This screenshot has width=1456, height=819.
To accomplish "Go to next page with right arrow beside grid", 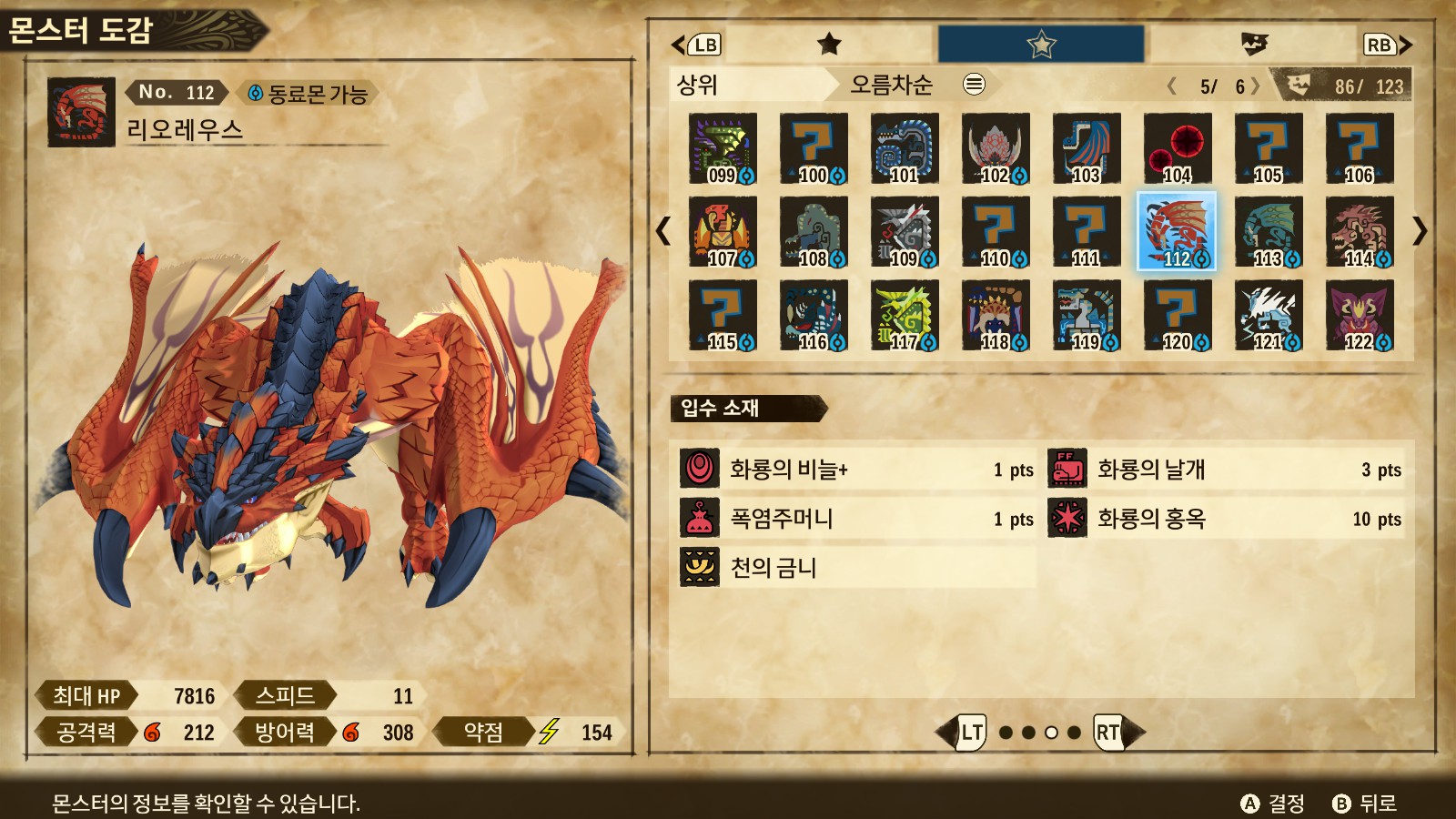I will (1420, 231).
